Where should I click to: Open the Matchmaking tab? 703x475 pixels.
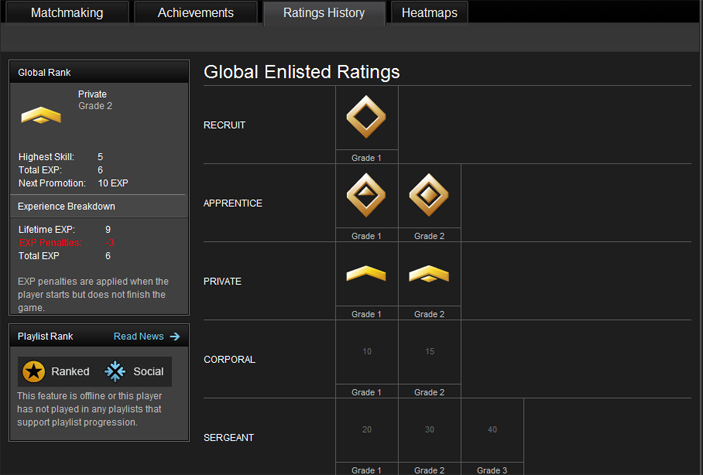point(66,13)
